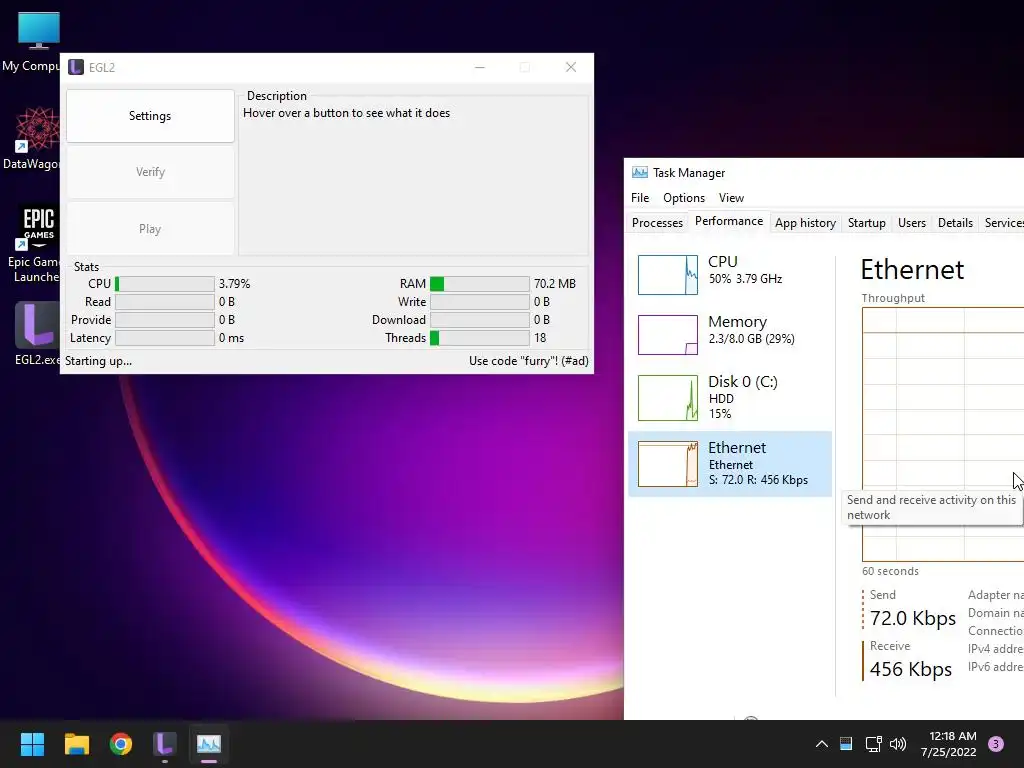The width and height of the screenshot is (1024, 768).
Task: Click the EGL2 taskbar icon
Action: (165, 744)
